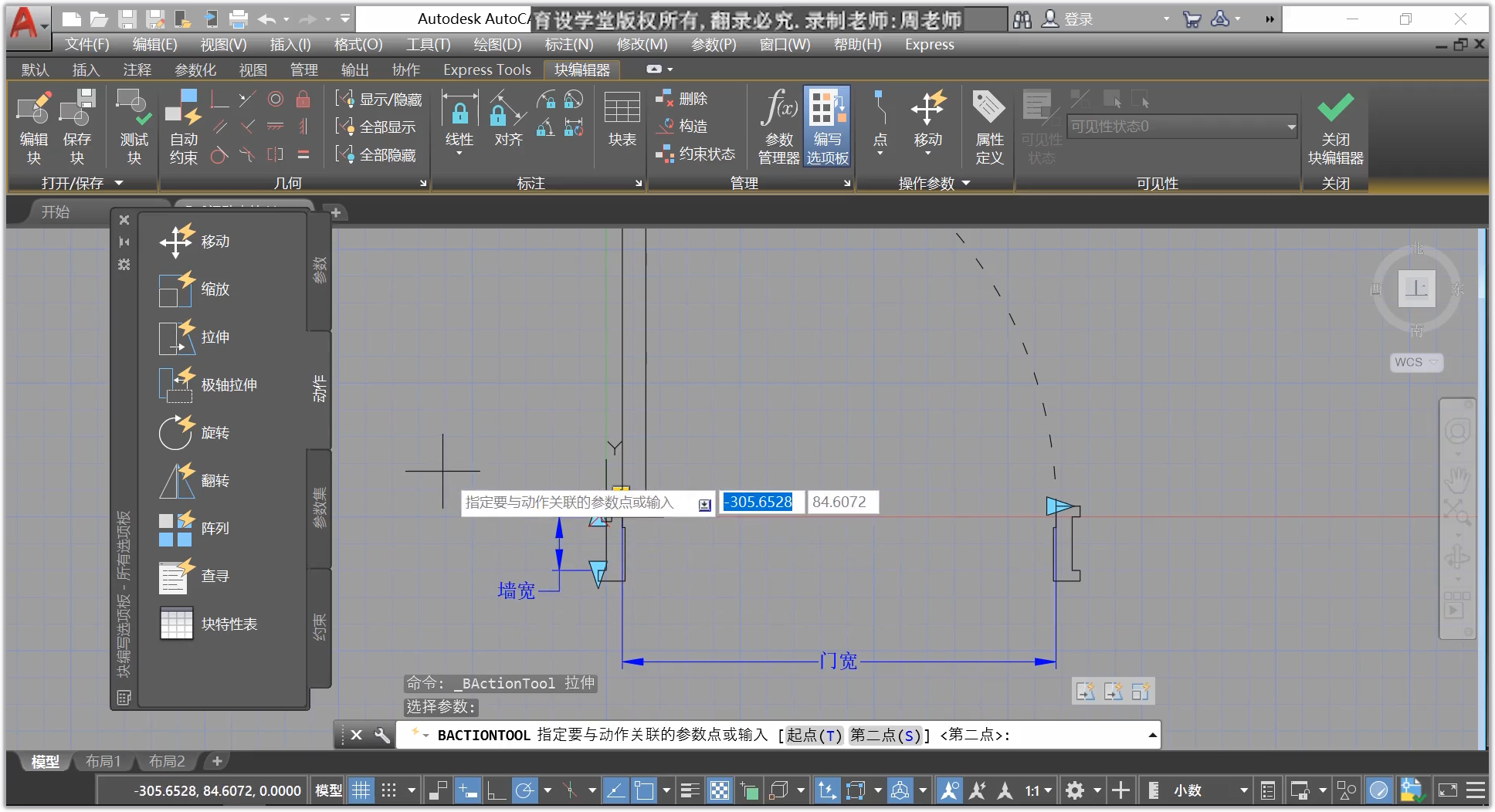Switch to Block Editor (块编辑器) ribbon tab
This screenshot has height=812, width=1495.
[x=582, y=70]
